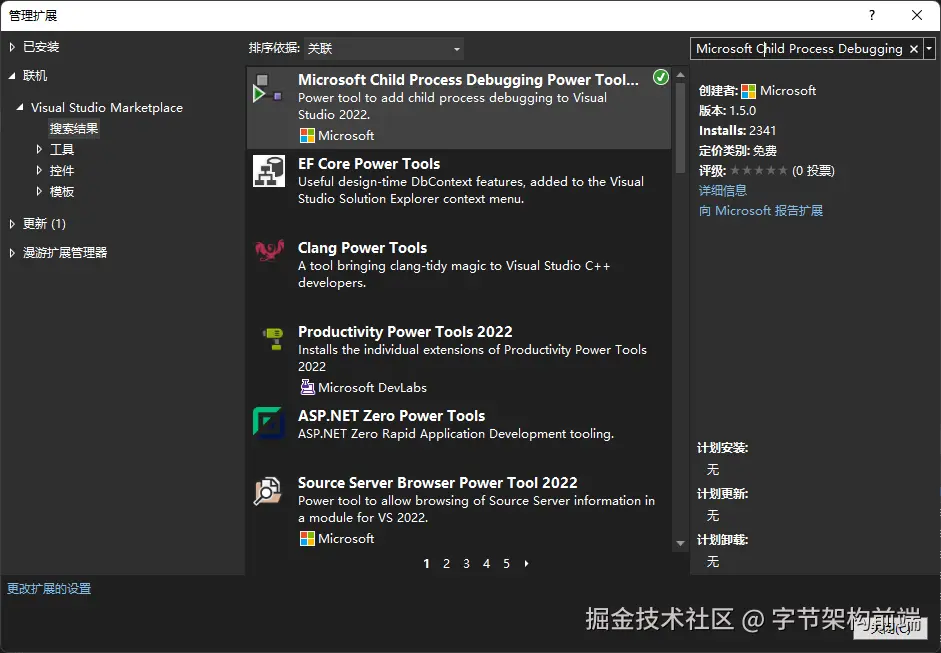The image size is (941, 653).
Task: Click the green installed checkmark badge
Action: click(x=660, y=77)
